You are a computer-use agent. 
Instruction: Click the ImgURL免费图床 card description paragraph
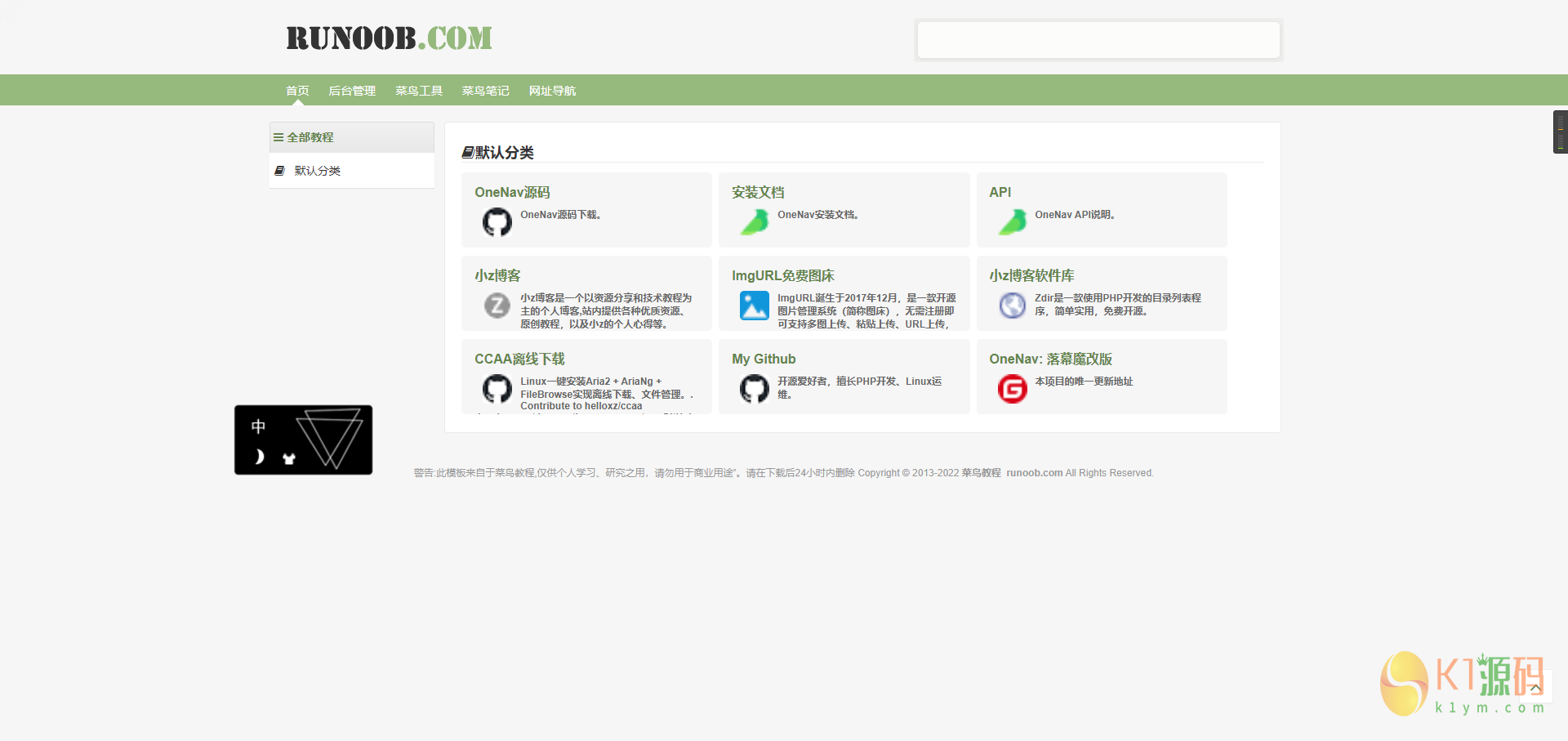tap(866, 311)
